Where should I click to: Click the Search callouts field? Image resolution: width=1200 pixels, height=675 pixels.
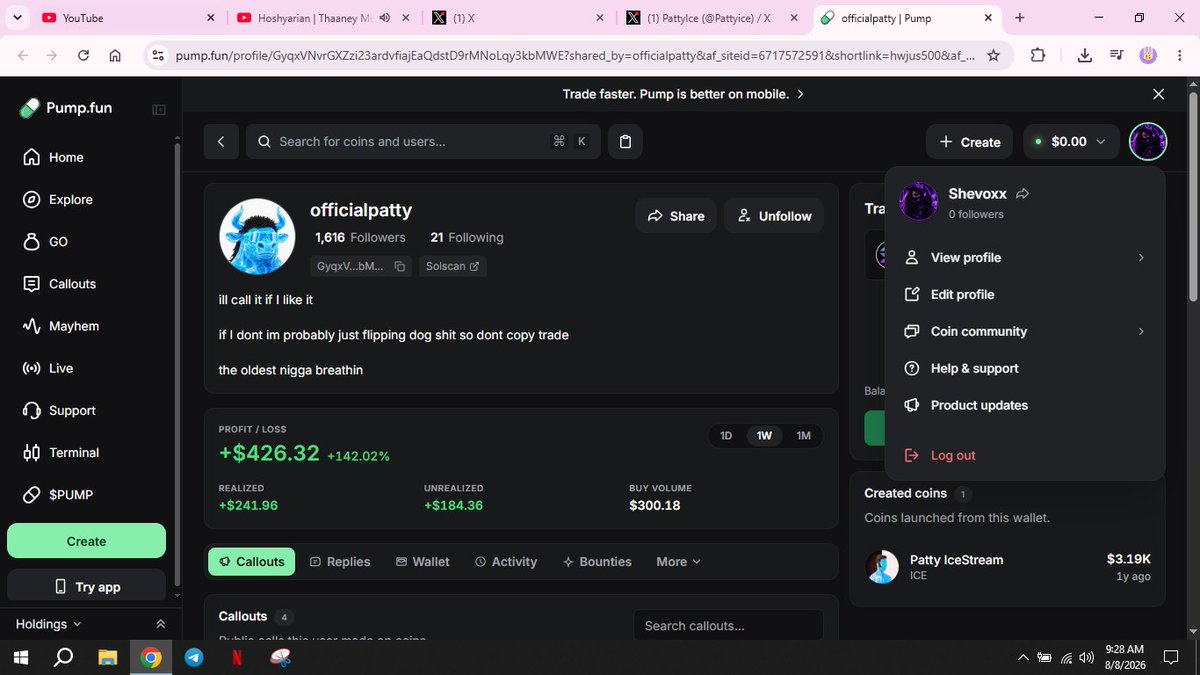[728, 626]
